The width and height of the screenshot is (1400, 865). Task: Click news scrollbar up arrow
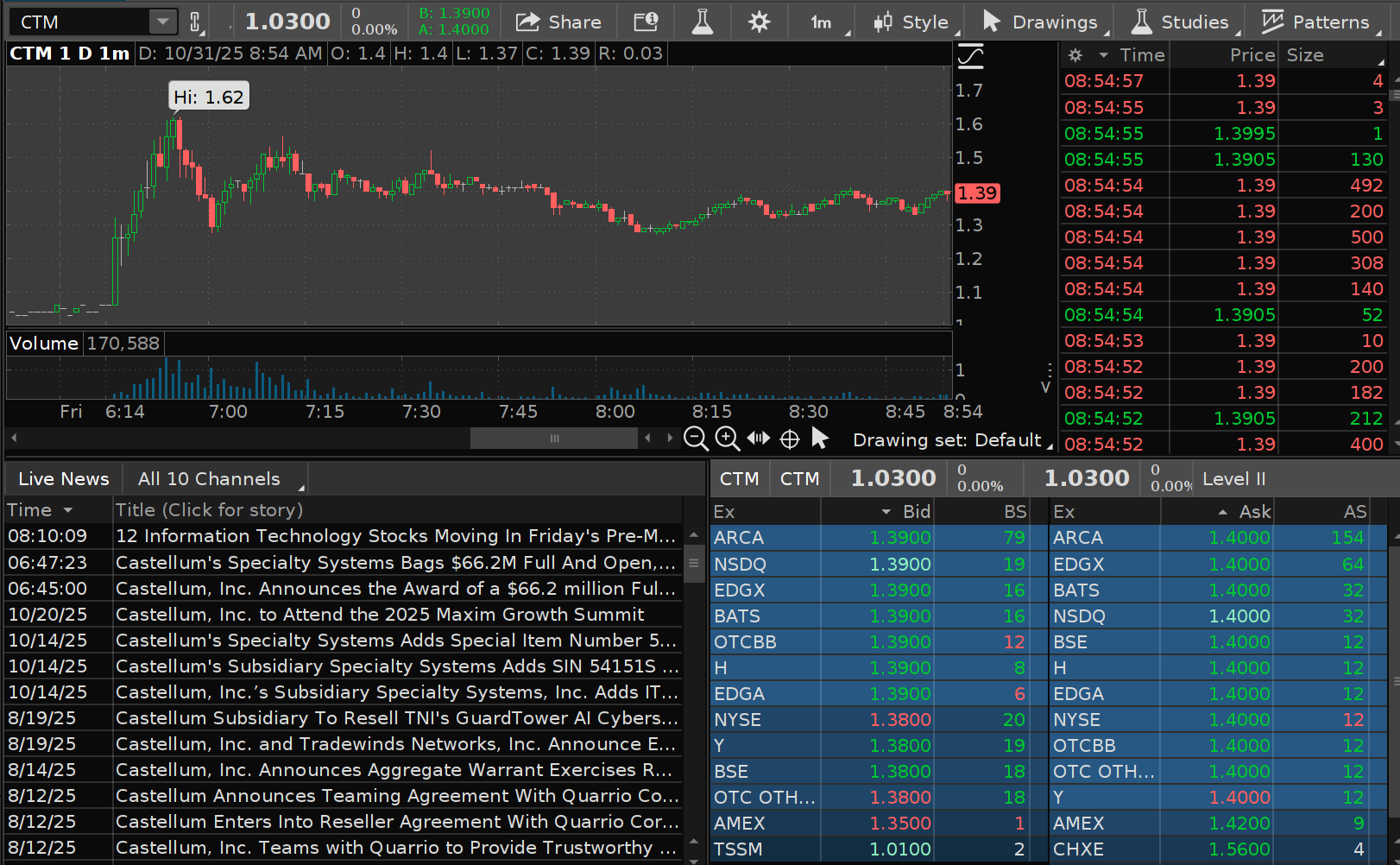click(693, 536)
